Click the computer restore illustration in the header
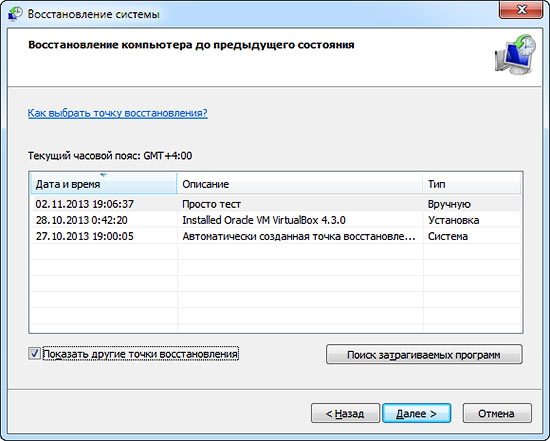Viewport: 550px width, 441px height. (x=515, y=55)
